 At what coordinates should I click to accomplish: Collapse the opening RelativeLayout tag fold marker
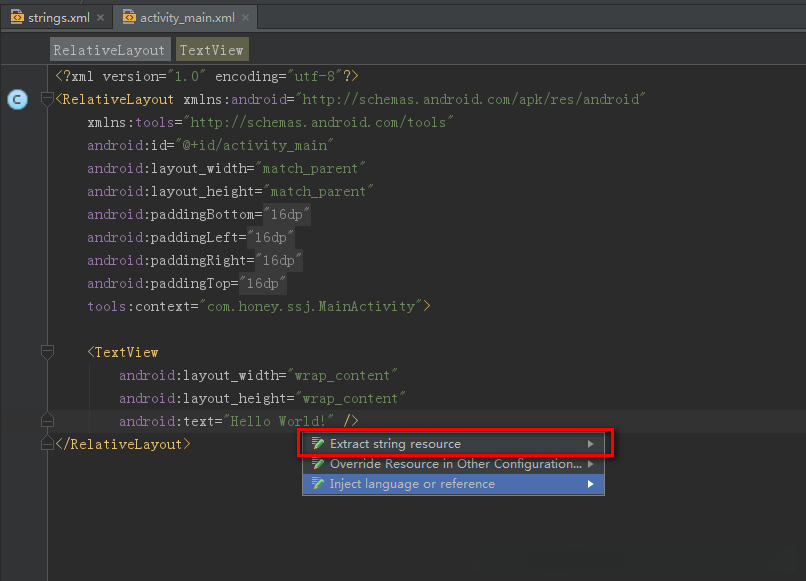pyautogui.click(x=46, y=99)
